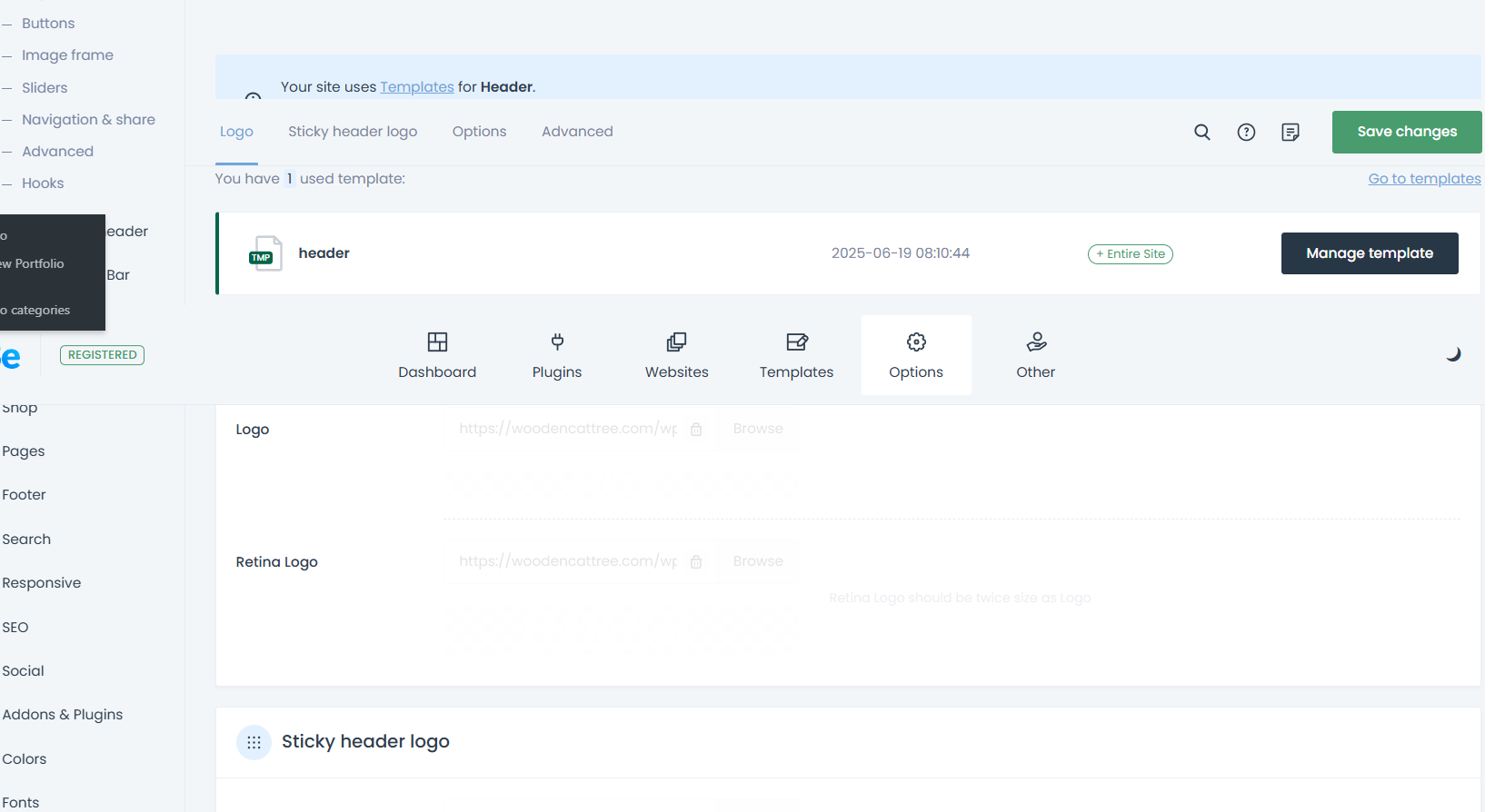Viewport: 1485px width, 812px height.
Task: Toggle dark mode moon icon
Action: coord(1453,354)
